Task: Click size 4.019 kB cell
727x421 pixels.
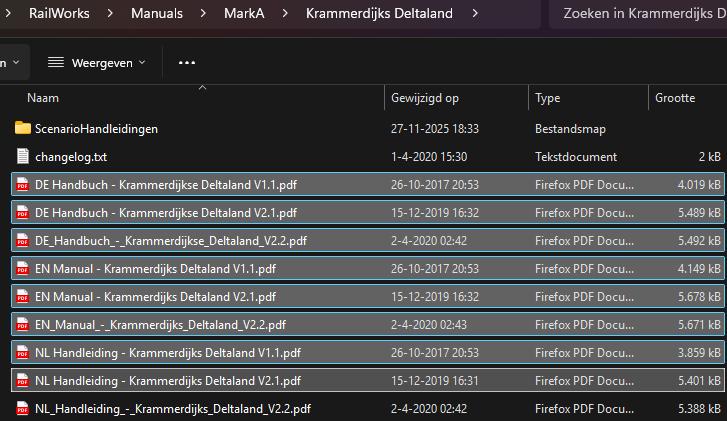Action: click(699, 185)
